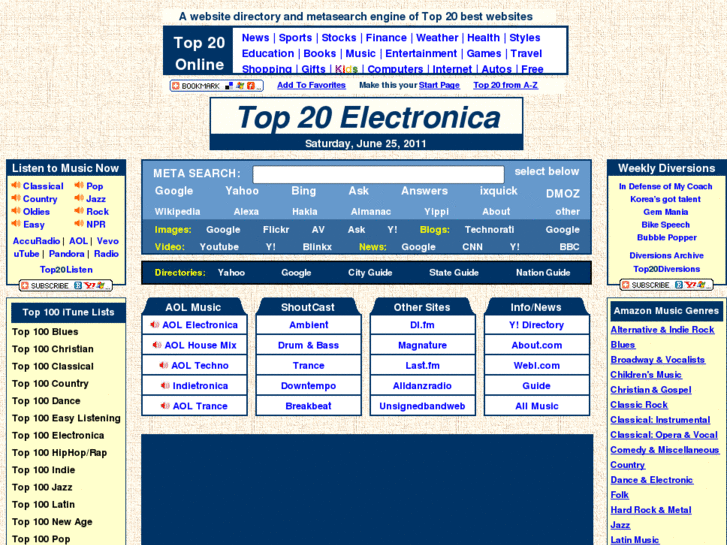727x545 pixels.
Task: Open Top 100 HipHop/Rap iTunes list
Action: tap(59, 453)
